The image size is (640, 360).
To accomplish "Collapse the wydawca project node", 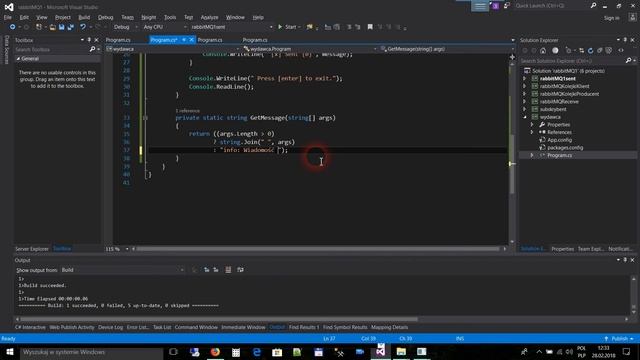I will 524,117.
